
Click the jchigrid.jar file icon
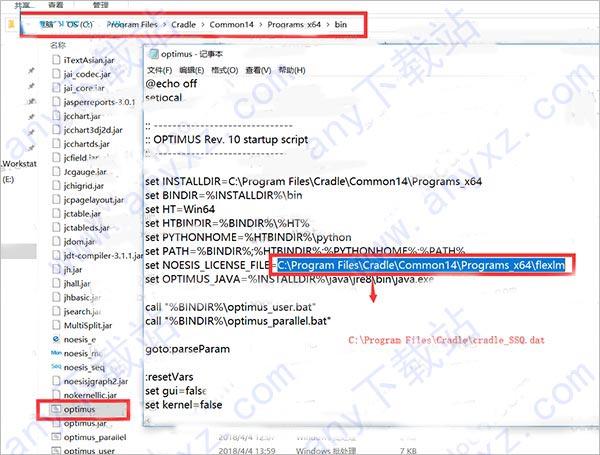point(56,186)
